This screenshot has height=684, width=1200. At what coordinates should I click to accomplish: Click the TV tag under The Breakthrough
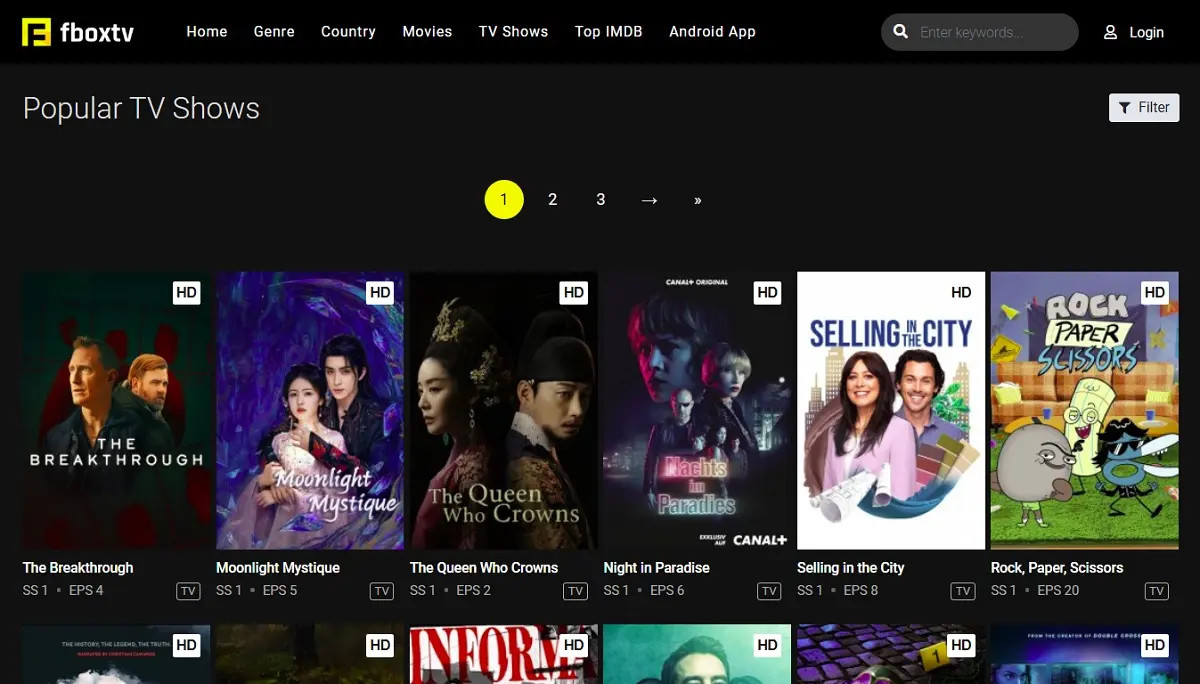click(x=188, y=591)
